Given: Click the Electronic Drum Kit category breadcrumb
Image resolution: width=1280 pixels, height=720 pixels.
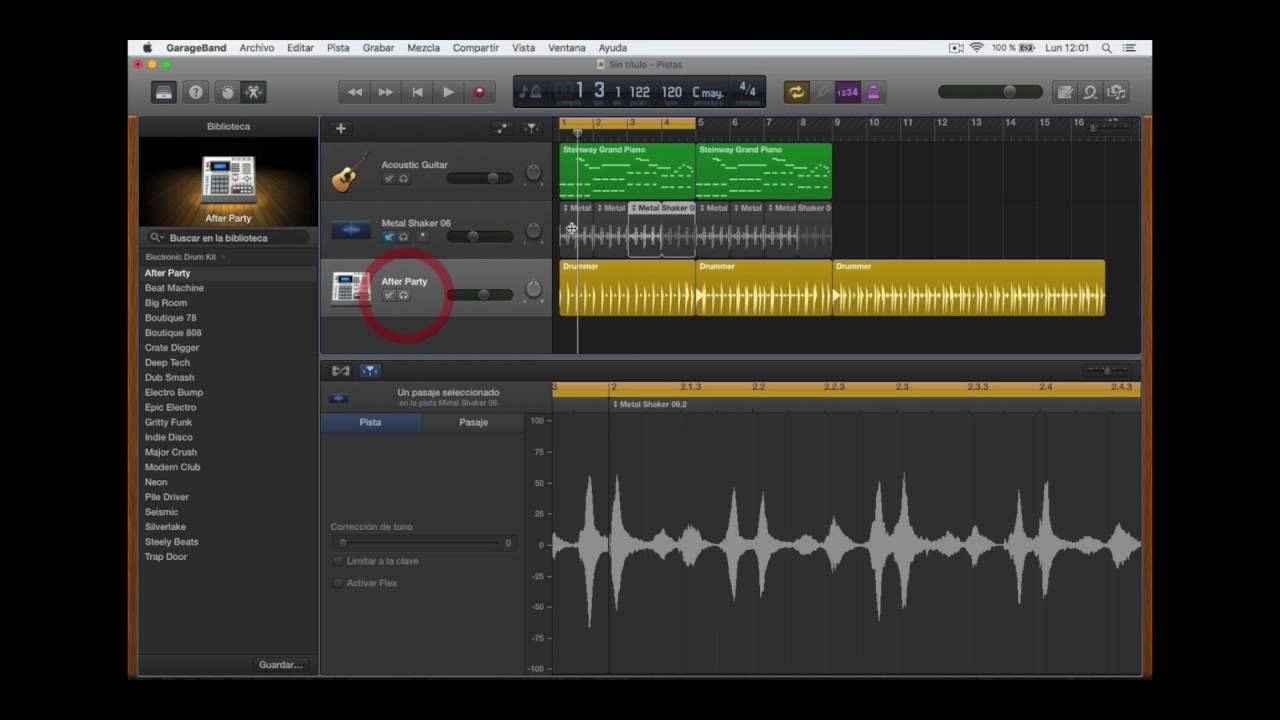Looking at the screenshot, I should (180, 257).
